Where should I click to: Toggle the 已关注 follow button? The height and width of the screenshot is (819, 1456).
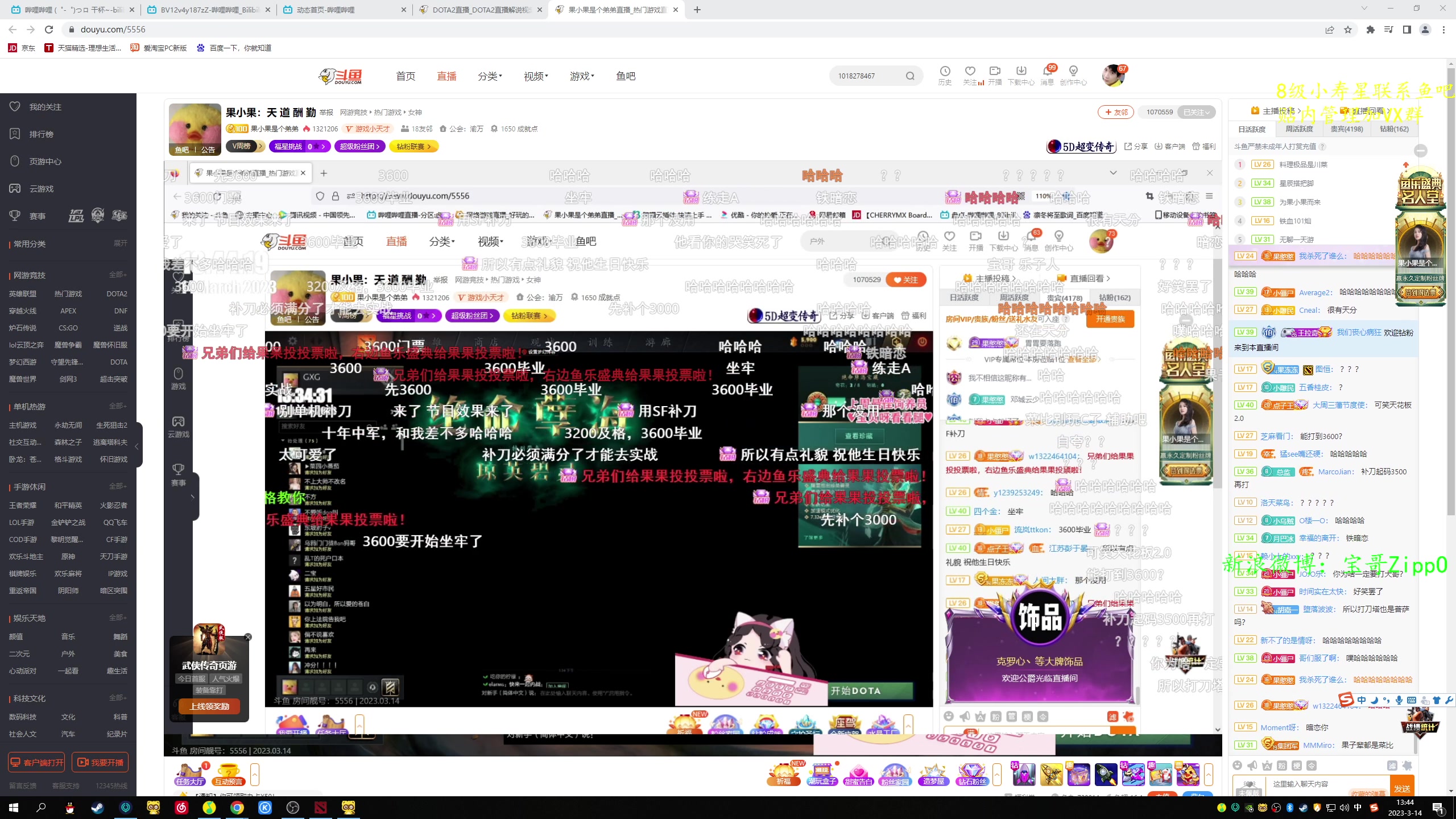1196,112
